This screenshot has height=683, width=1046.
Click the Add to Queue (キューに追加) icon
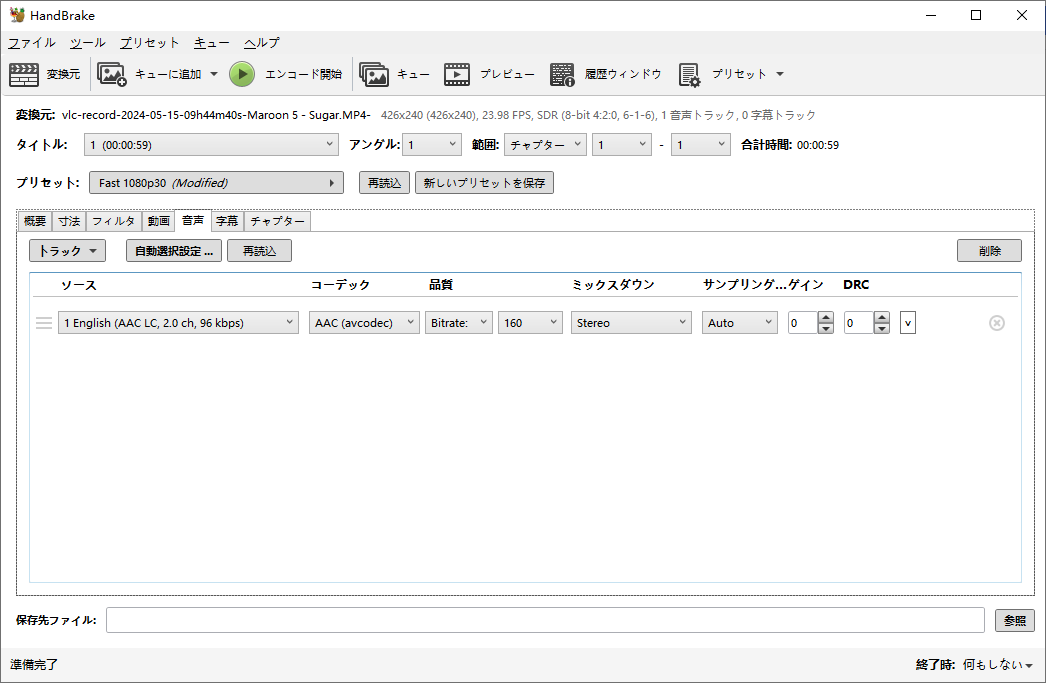pyautogui.click(x=111, y=74)
